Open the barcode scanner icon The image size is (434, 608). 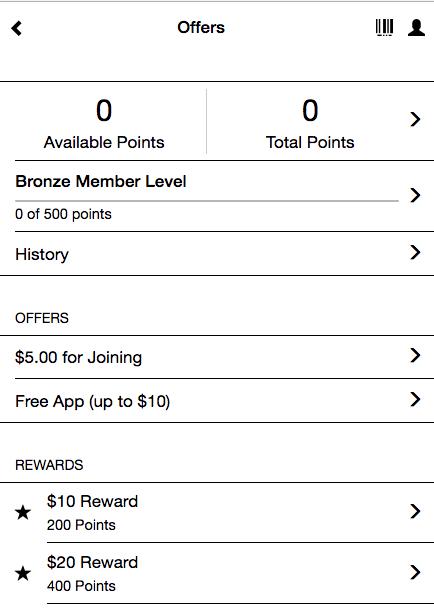pyautogui.click(x=384, y=28)
